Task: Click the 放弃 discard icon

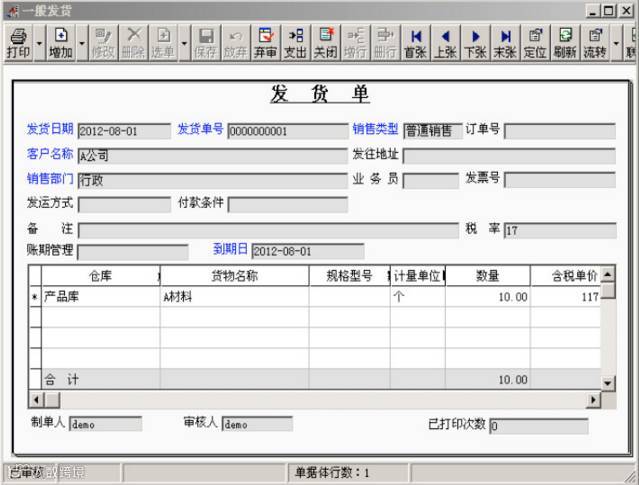Action: pos(236,43)
